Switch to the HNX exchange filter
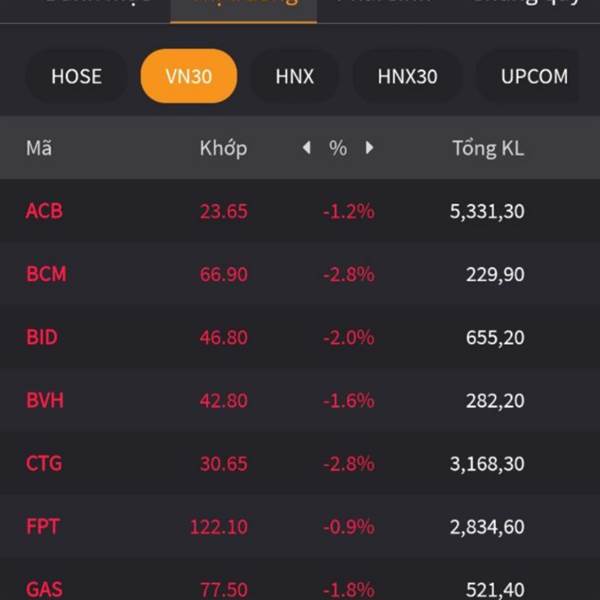Screen dimensions: 600x600 294,76
